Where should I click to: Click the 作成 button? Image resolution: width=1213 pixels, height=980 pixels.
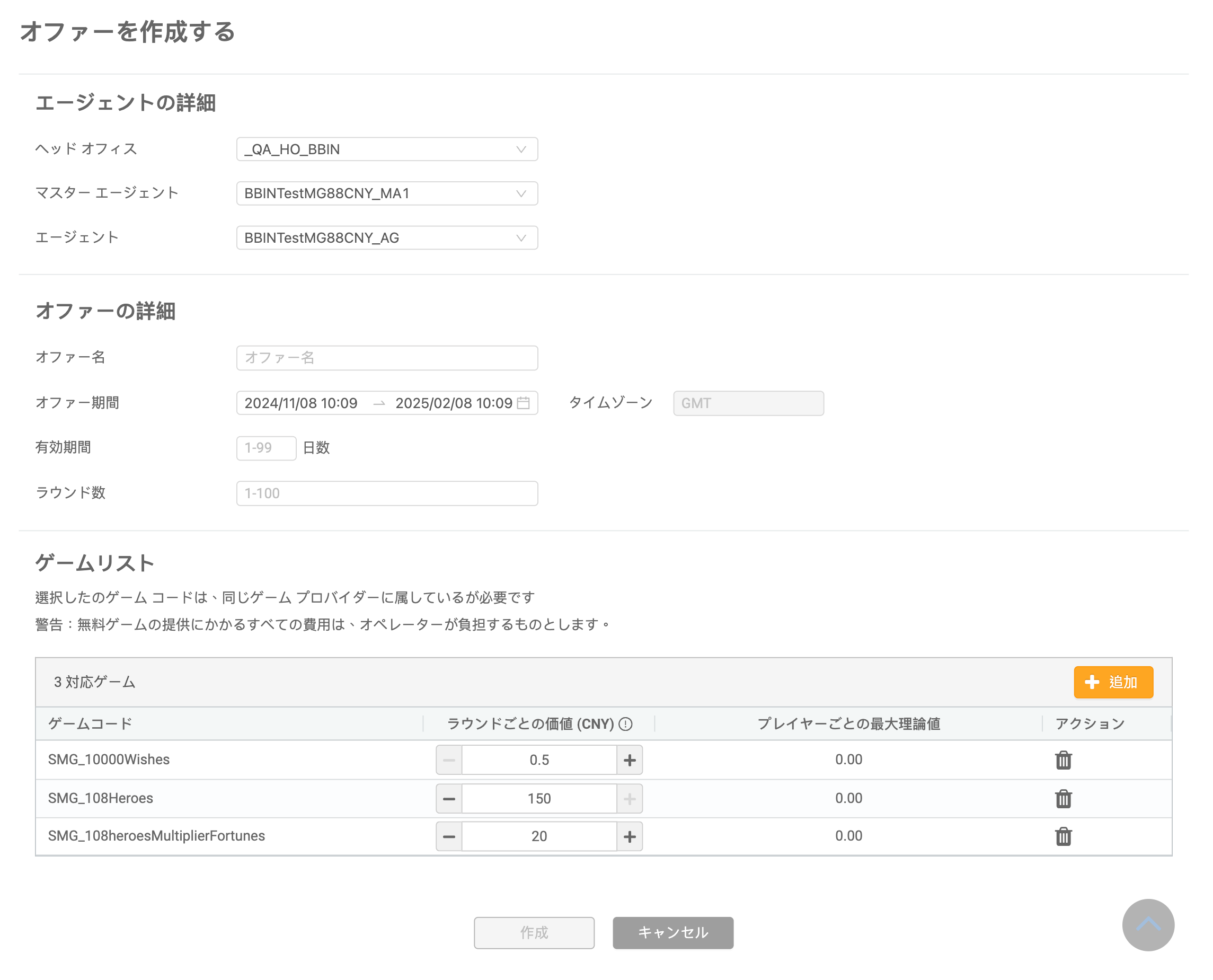coord(534,933)
